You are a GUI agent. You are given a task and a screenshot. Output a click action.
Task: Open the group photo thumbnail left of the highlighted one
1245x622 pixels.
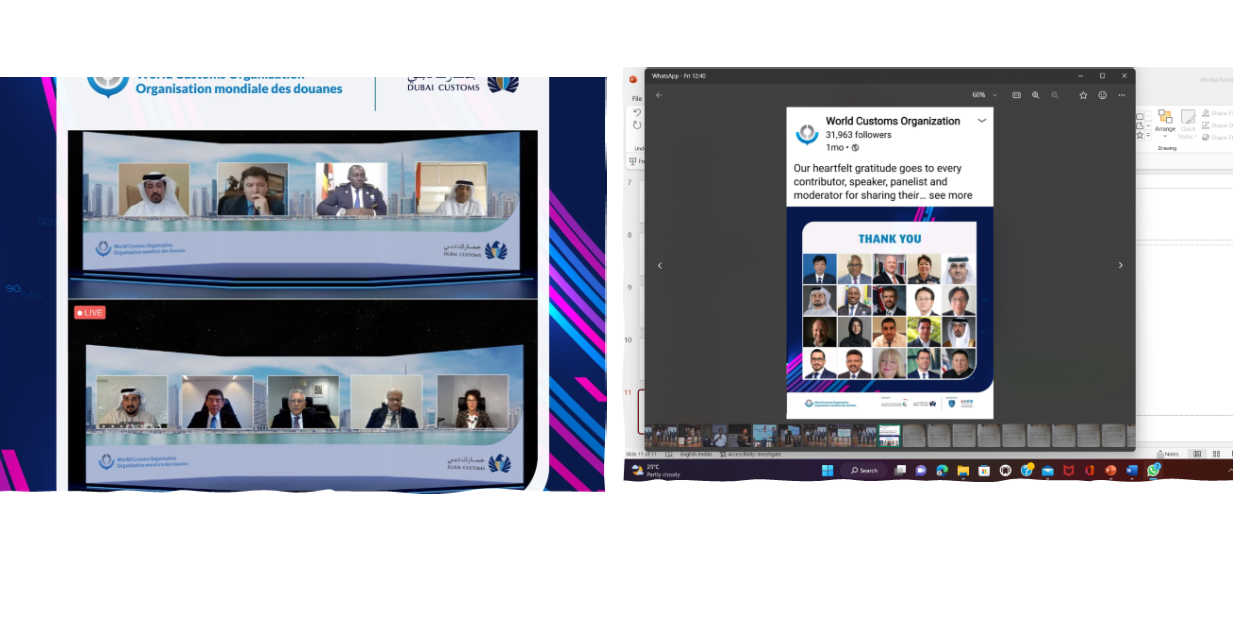[865, 435]
